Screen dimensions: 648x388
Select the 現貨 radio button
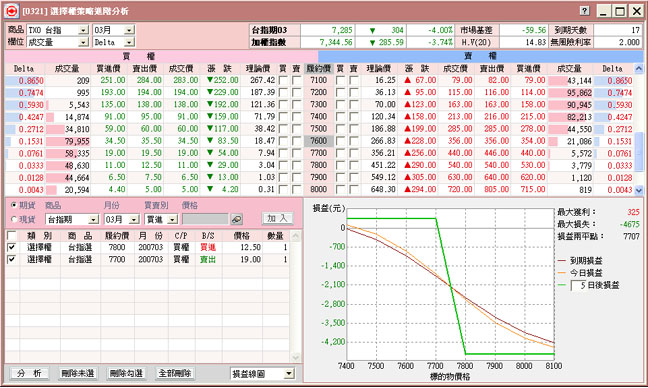click(x=14, y=219)
